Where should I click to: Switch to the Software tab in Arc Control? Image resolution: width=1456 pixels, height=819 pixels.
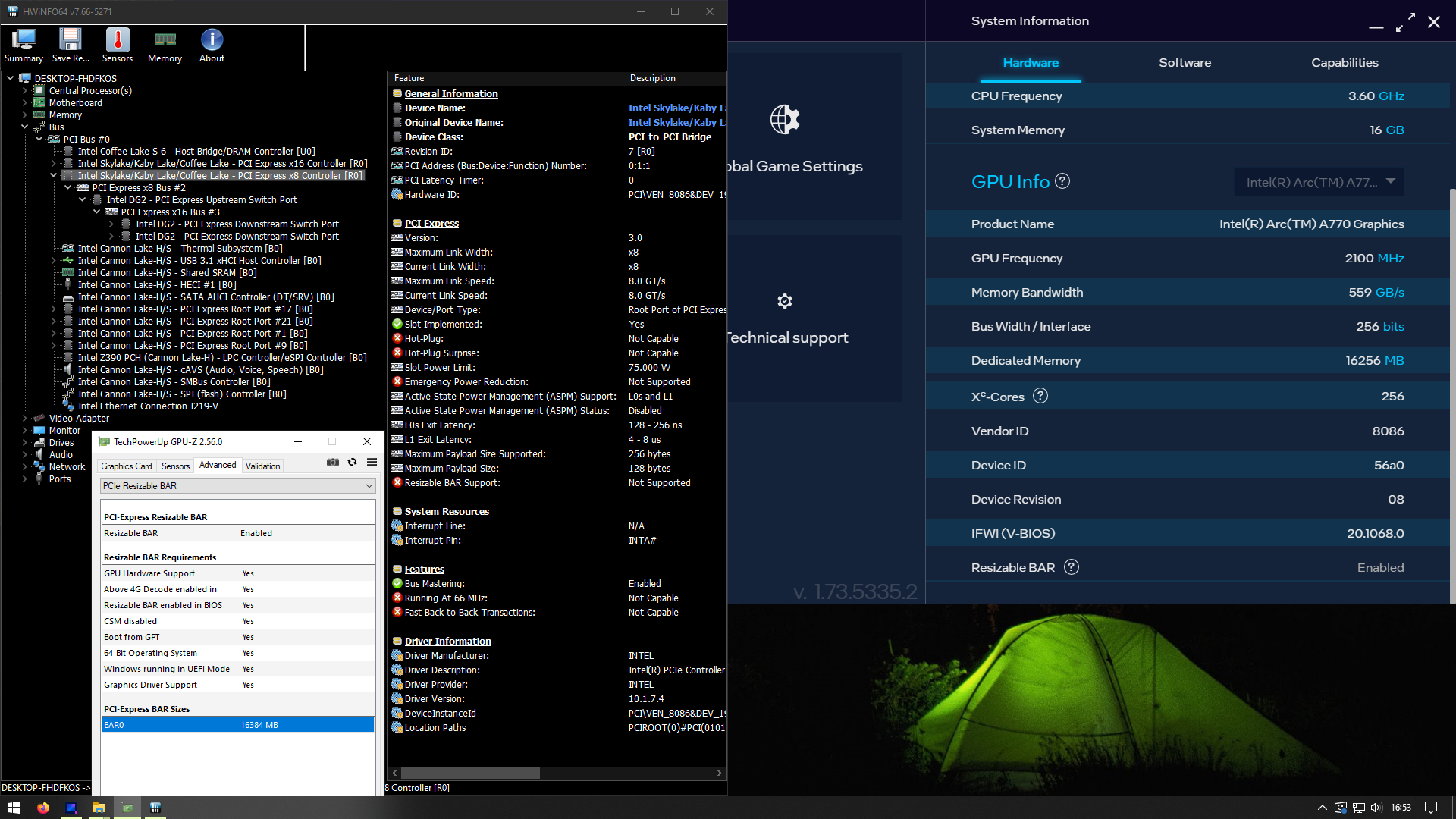(1185, 63)
